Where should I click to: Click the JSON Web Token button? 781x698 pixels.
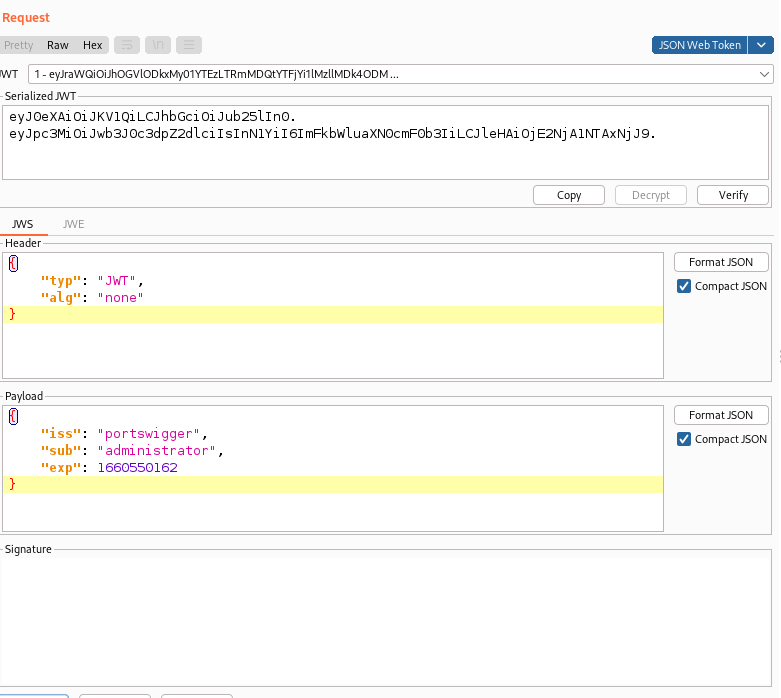(x=699, y=45)
